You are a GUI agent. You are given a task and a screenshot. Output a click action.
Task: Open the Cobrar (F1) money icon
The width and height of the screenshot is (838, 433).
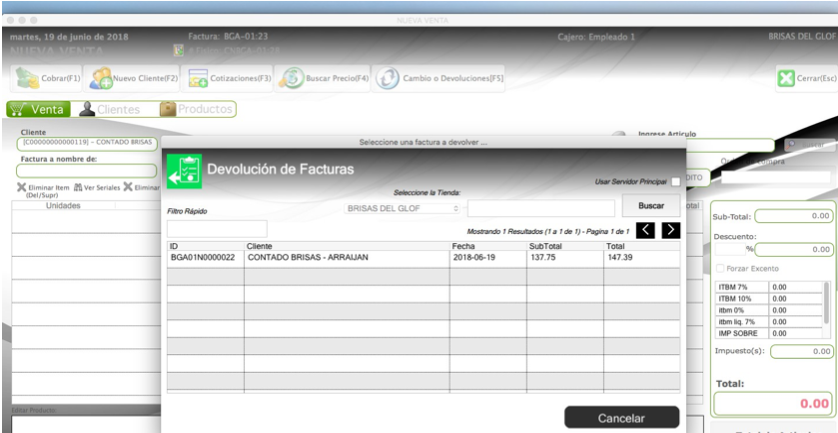tap(27, 78)
